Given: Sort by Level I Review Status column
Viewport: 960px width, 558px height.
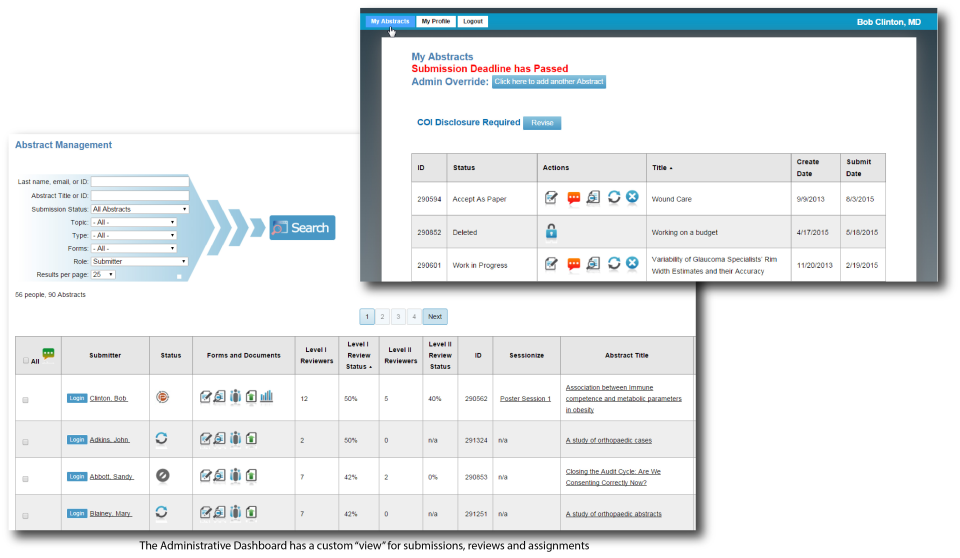Looking at the screenshot, I should click(359, 355).
